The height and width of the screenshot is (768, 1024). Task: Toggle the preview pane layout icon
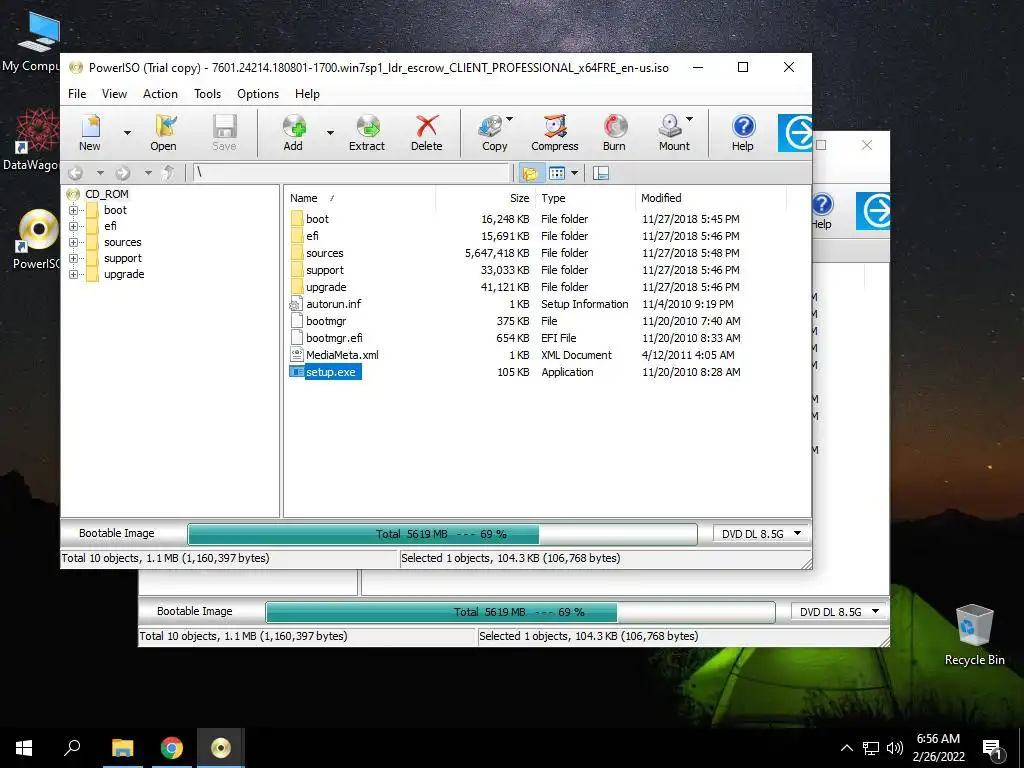[x=601, y=173]
